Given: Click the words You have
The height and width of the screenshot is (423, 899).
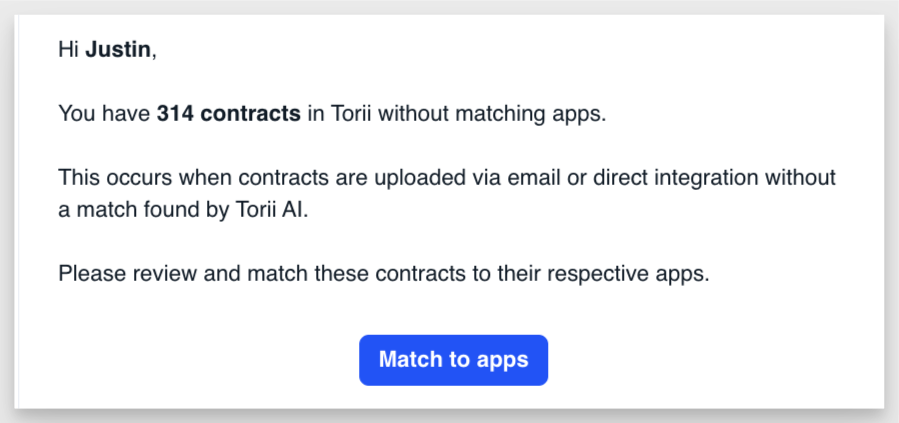Looking at the screenshot, I should (x=105, y=114).
